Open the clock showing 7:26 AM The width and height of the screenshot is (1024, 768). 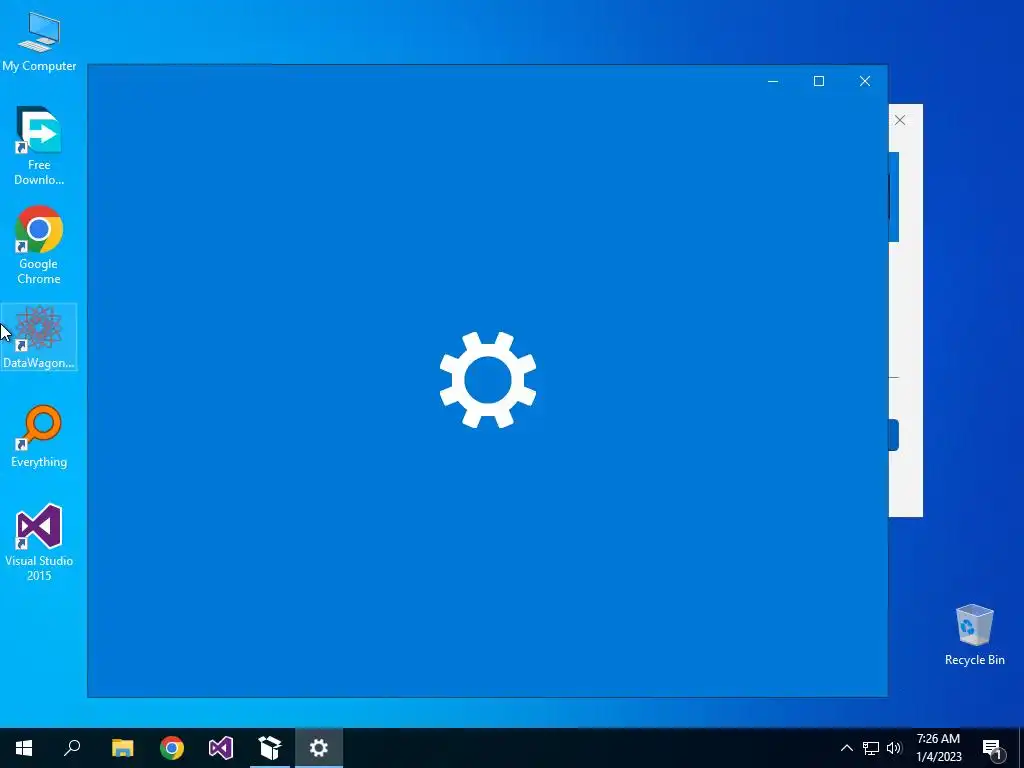(x=939, y=748)
